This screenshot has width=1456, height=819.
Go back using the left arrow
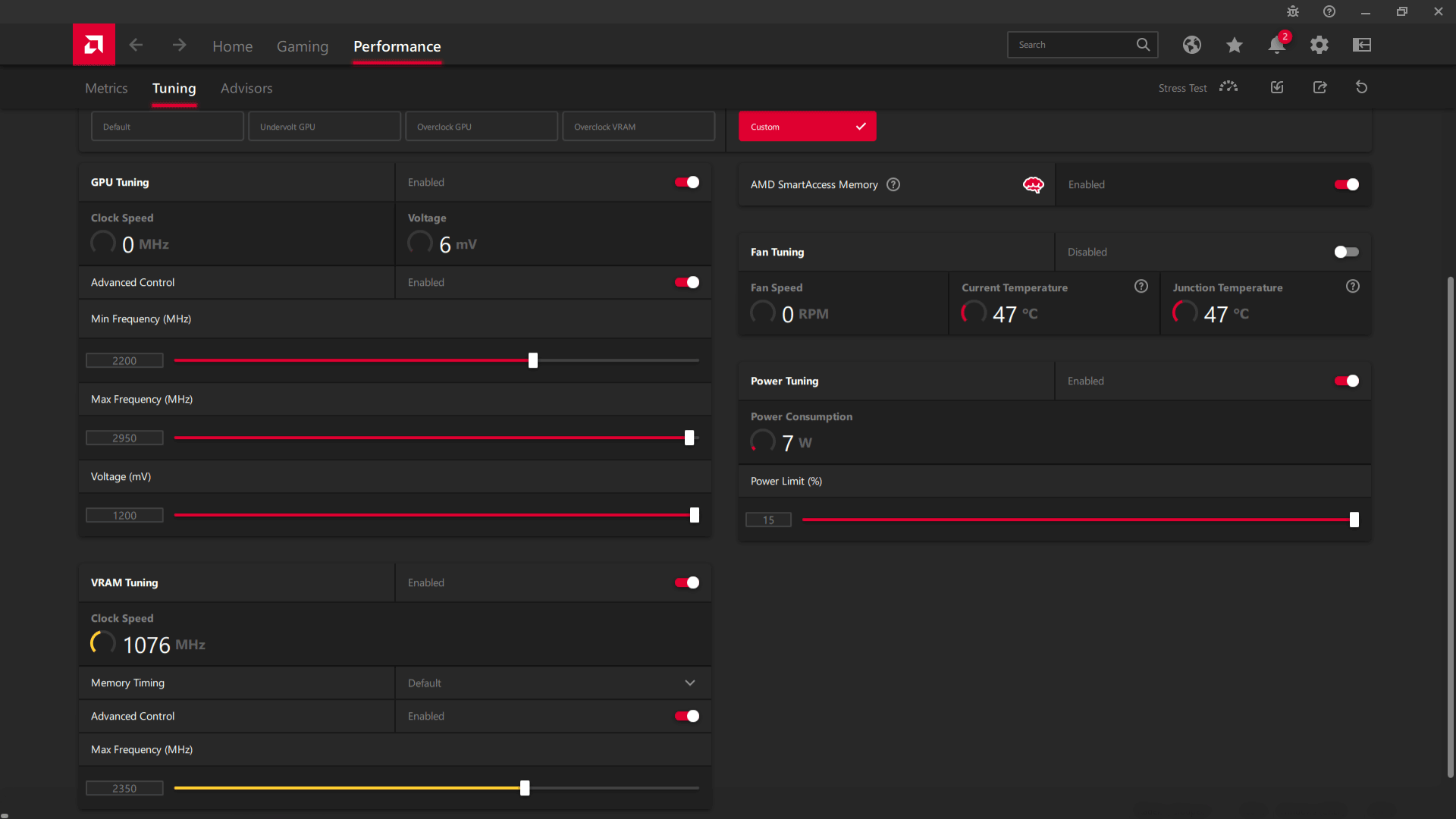tap(136, 45)
